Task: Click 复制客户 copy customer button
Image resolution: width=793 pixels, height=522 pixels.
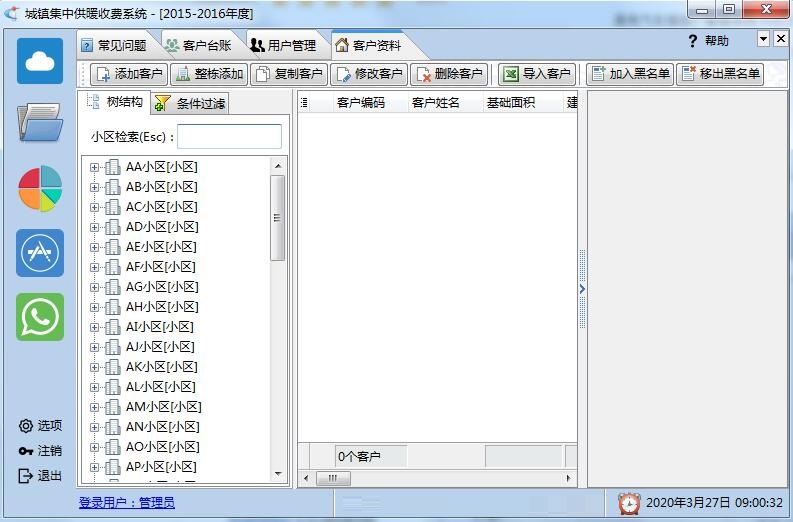Action: coord(289,74)
